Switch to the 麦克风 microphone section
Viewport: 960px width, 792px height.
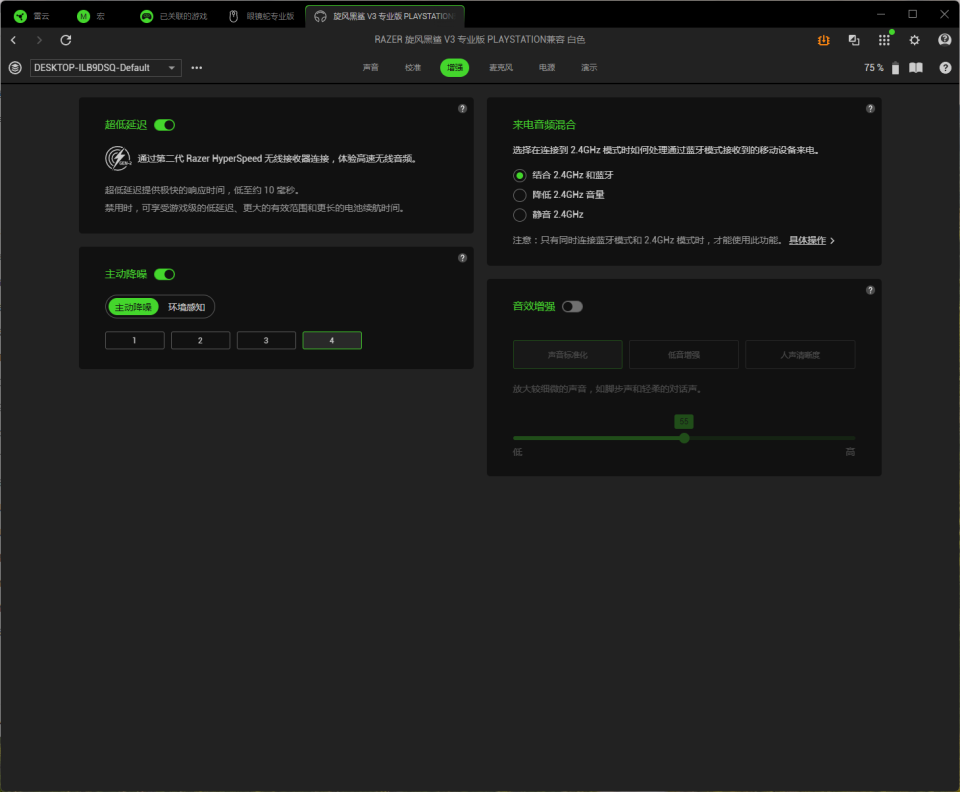pyautogui.click(x=501, y=67)
